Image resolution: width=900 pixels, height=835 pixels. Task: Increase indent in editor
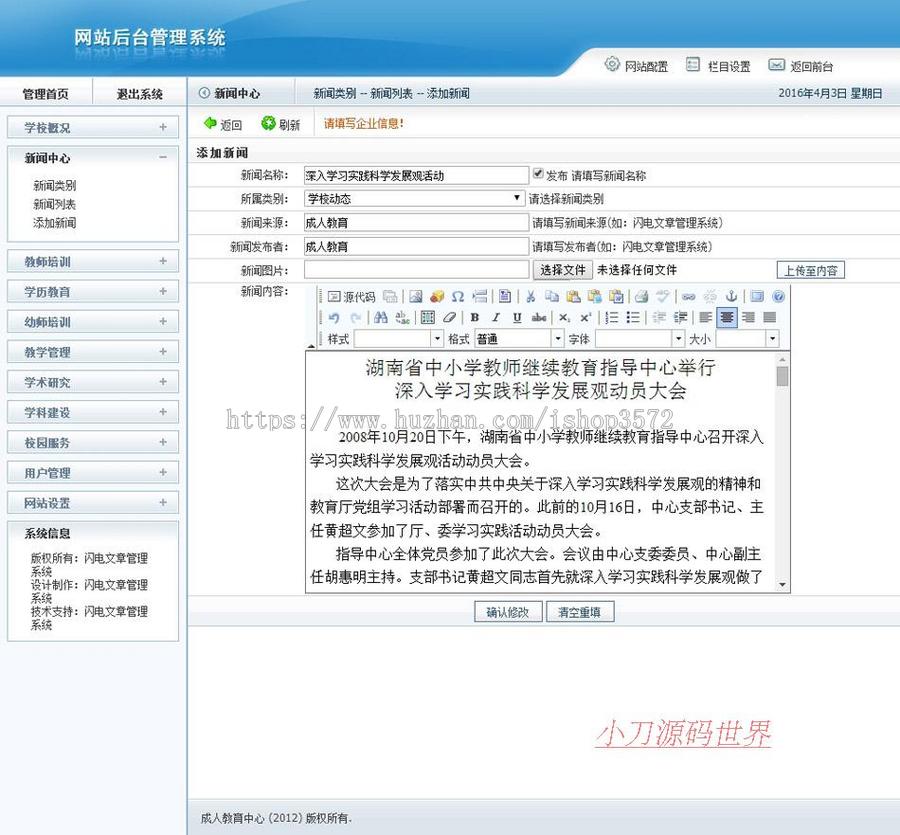pos(680,317)
